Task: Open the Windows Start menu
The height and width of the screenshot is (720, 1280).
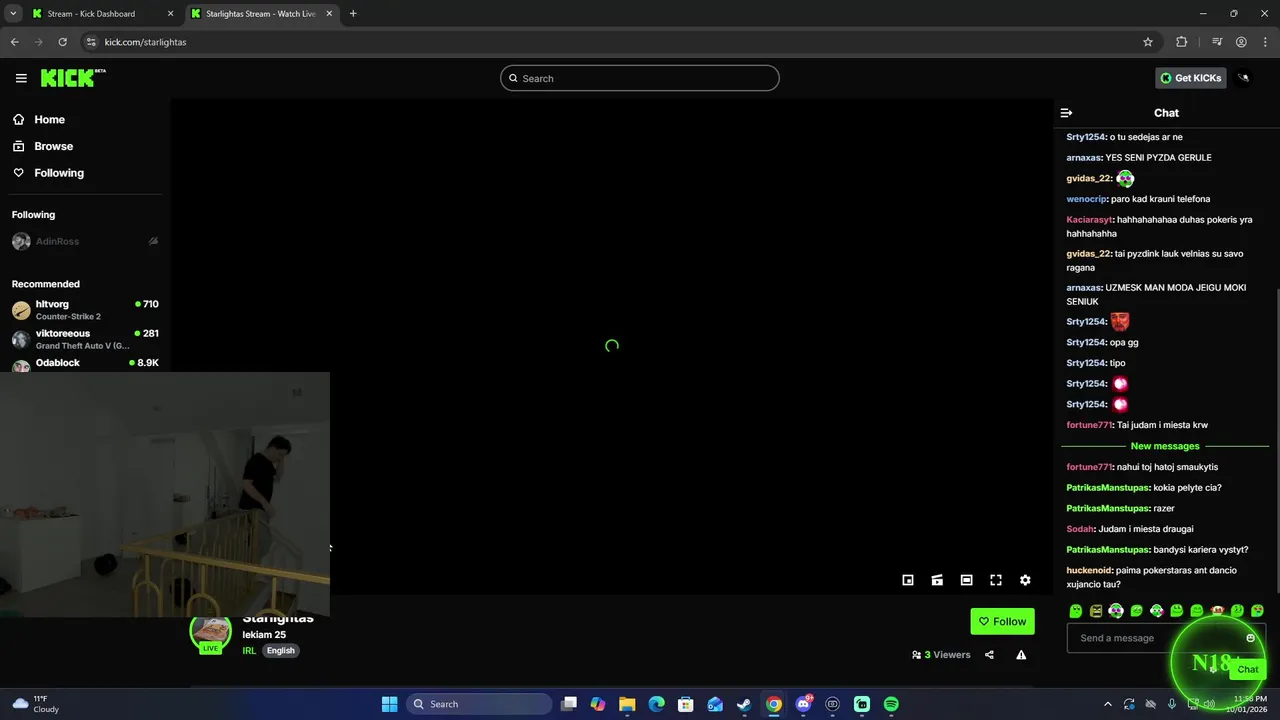Action: (390, 704)
